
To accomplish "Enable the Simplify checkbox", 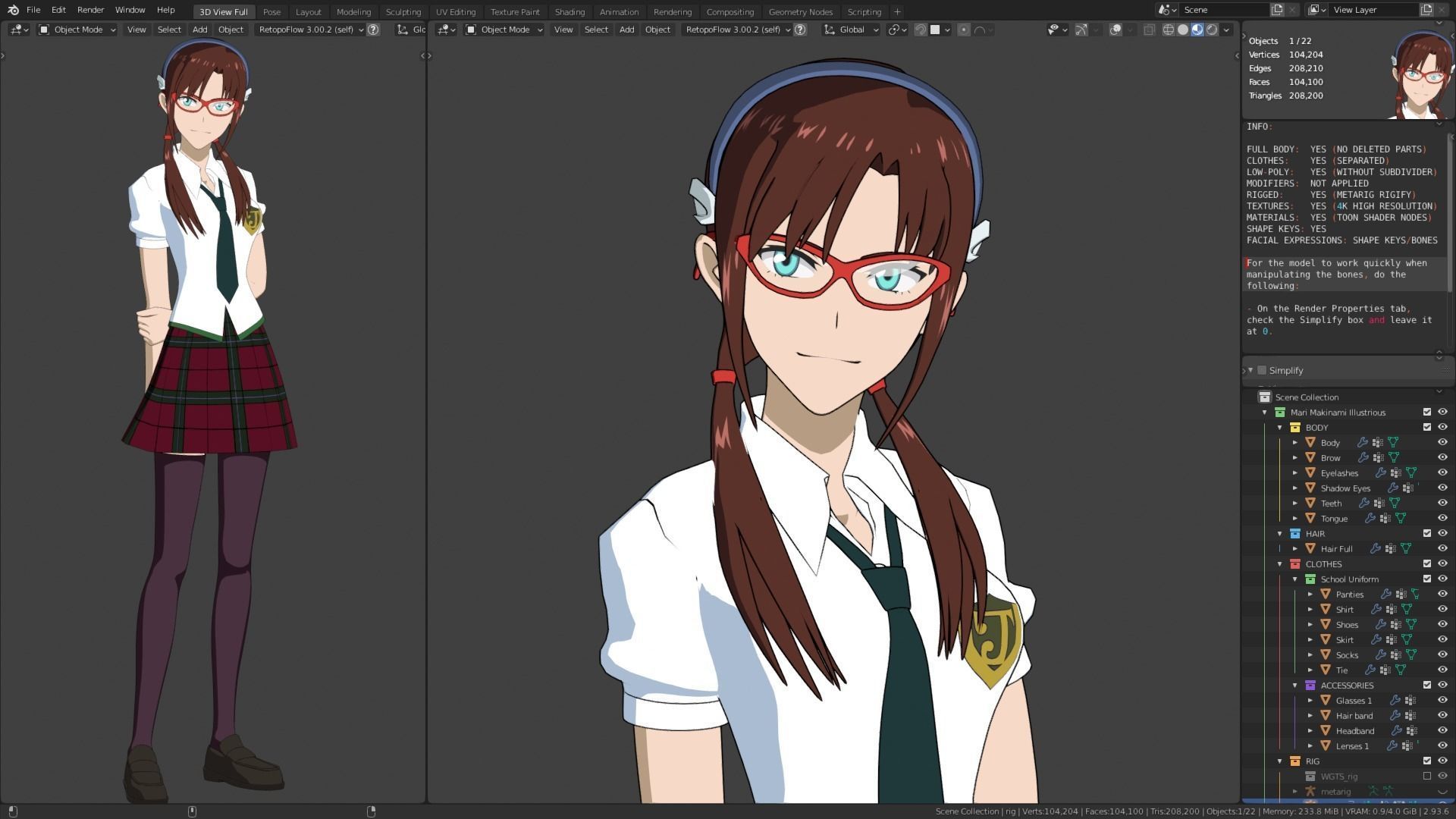I will click(x=1262, y=370).
